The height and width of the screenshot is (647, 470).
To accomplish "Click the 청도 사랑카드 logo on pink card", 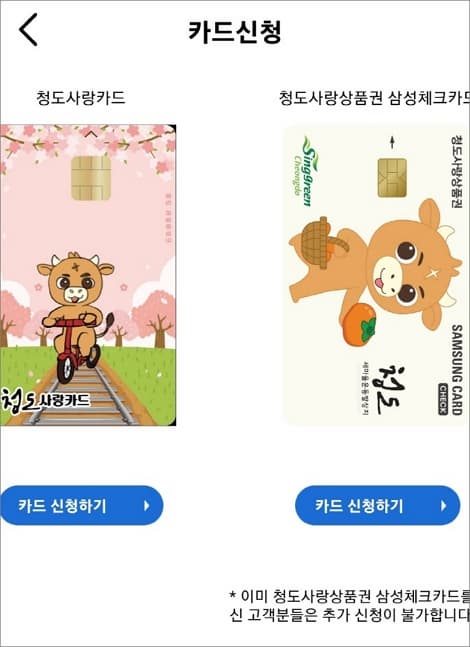I will [45, 401].
